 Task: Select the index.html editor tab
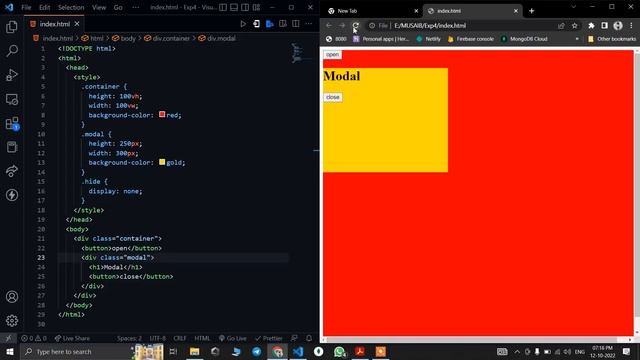tap(55, 24)
